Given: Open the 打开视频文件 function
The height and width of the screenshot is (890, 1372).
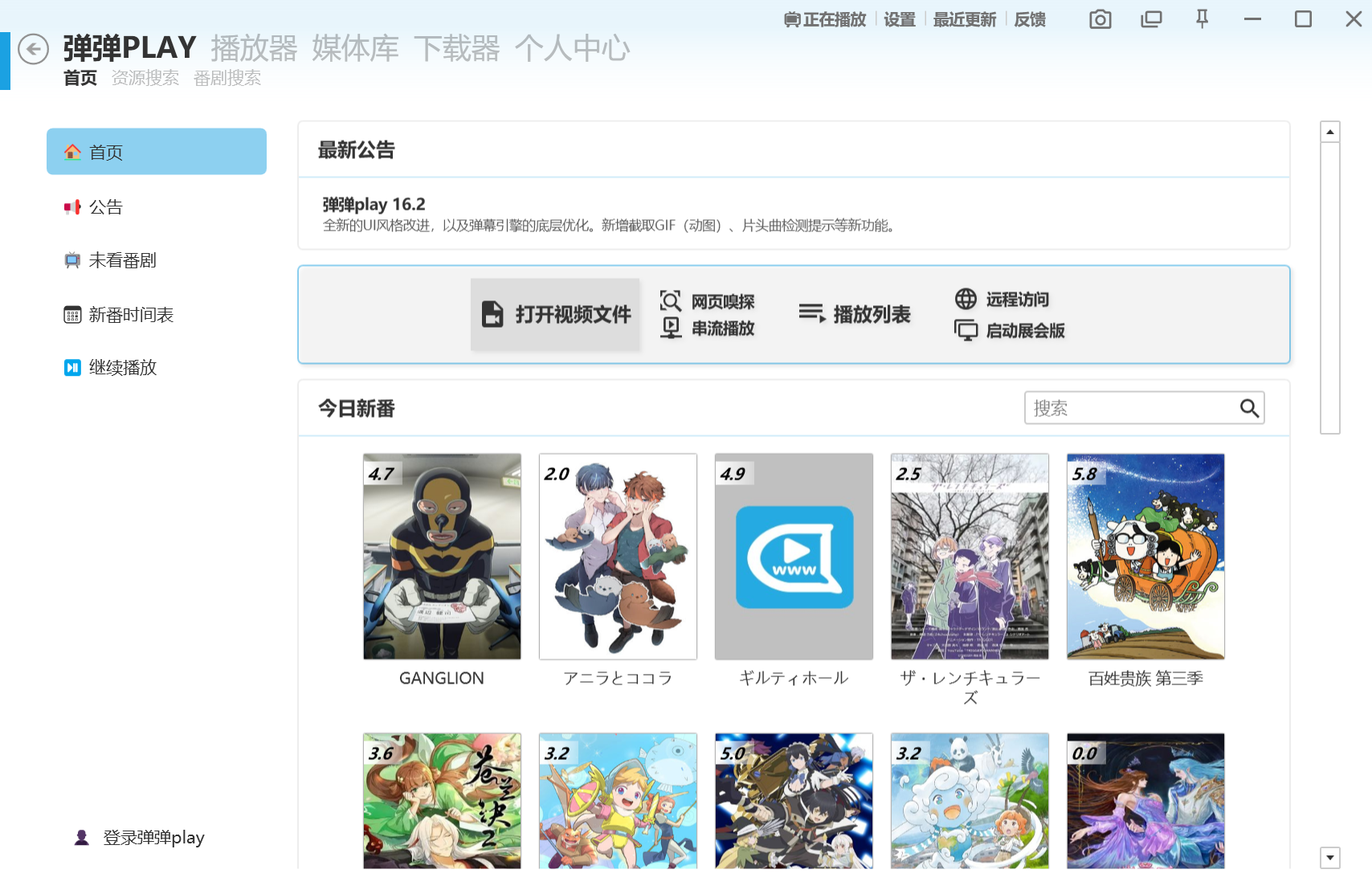Looking at the screenshot, I should click(x=555, y=315).
